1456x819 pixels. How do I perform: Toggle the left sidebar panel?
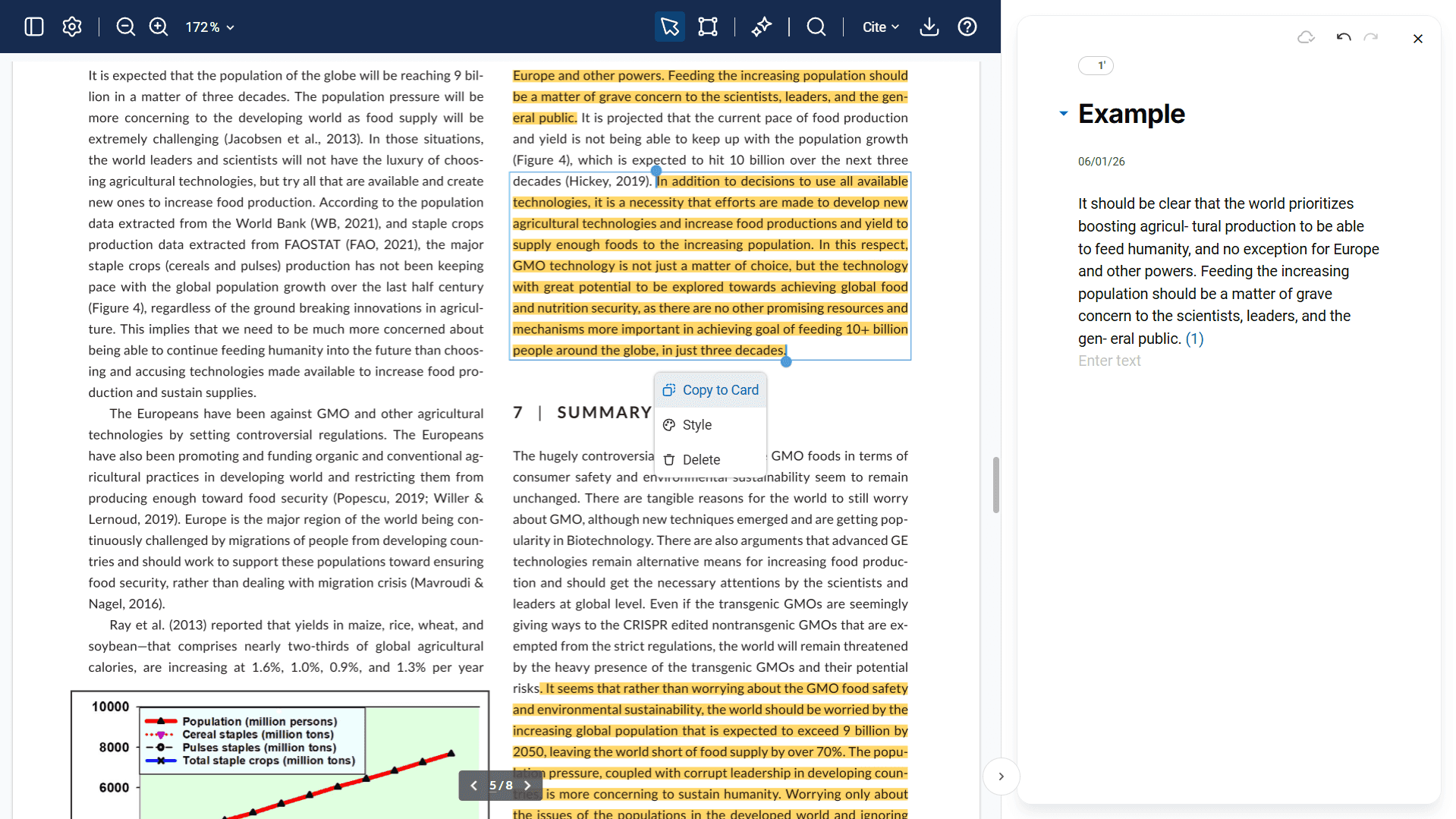(34, 27)
